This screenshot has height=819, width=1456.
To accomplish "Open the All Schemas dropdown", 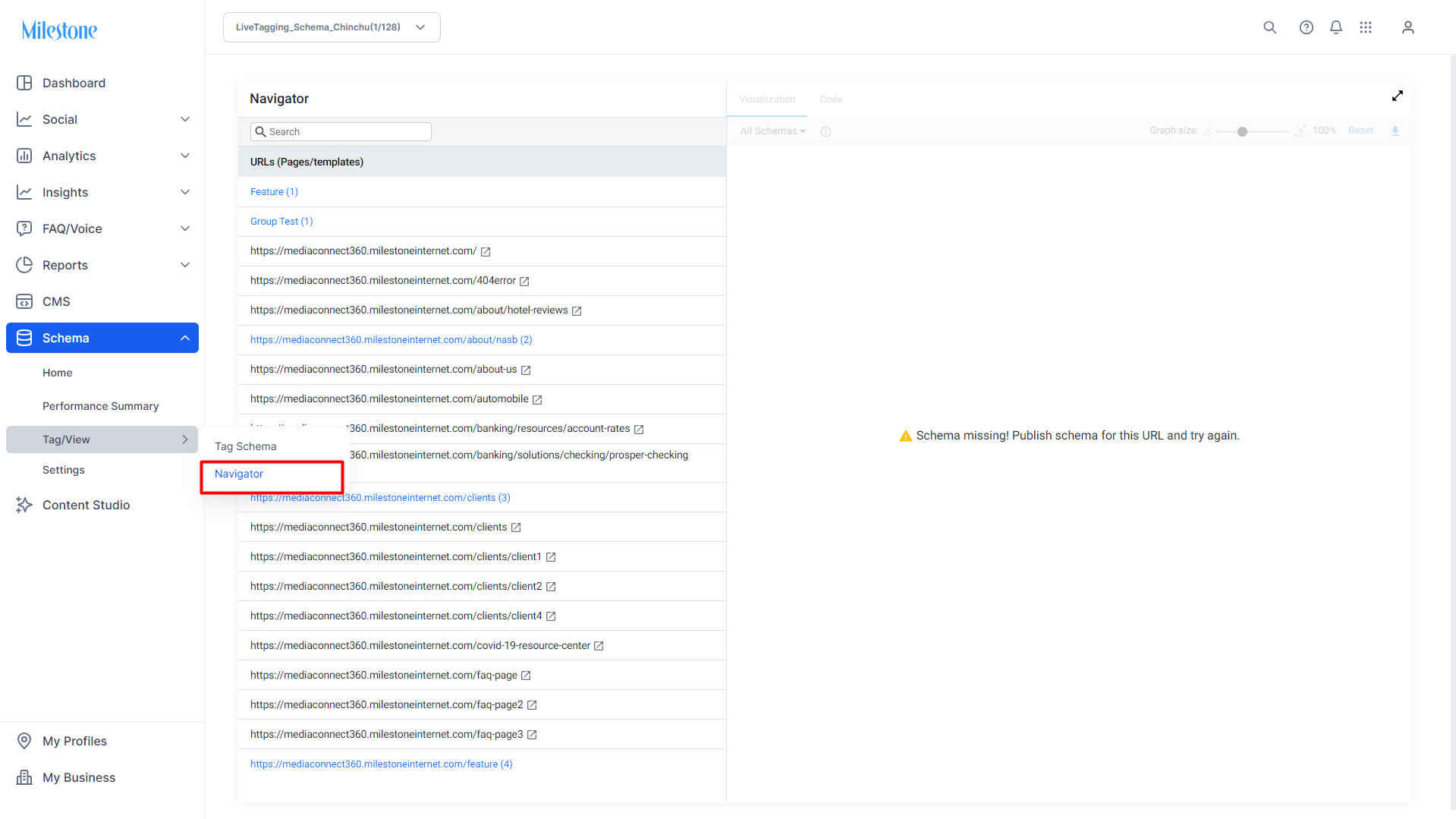I will click(x=772, y=131).
